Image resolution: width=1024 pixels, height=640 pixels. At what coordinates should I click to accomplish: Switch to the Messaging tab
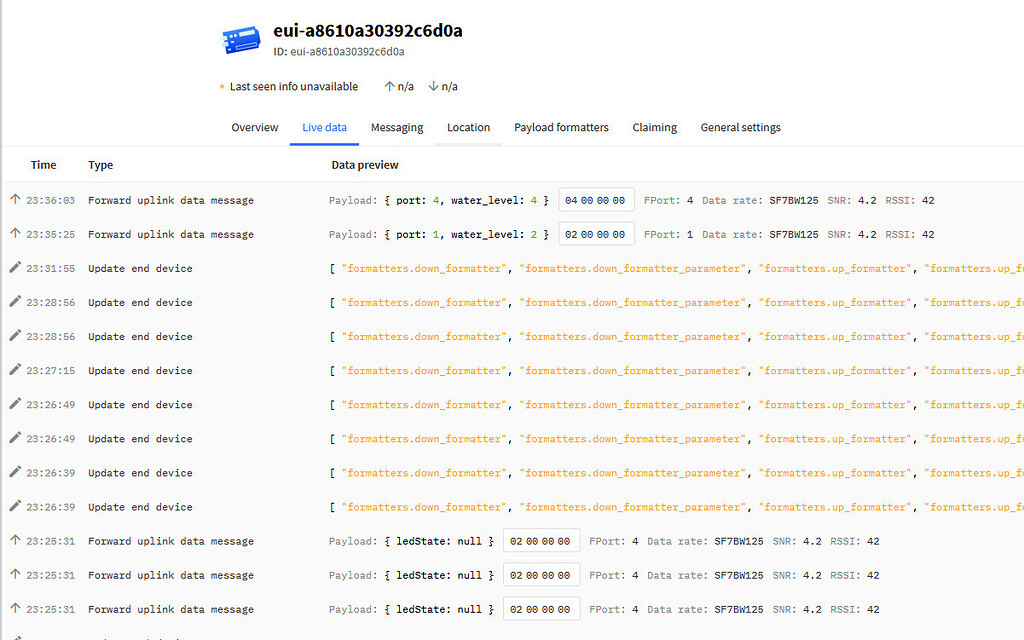(x=397, y=128)
